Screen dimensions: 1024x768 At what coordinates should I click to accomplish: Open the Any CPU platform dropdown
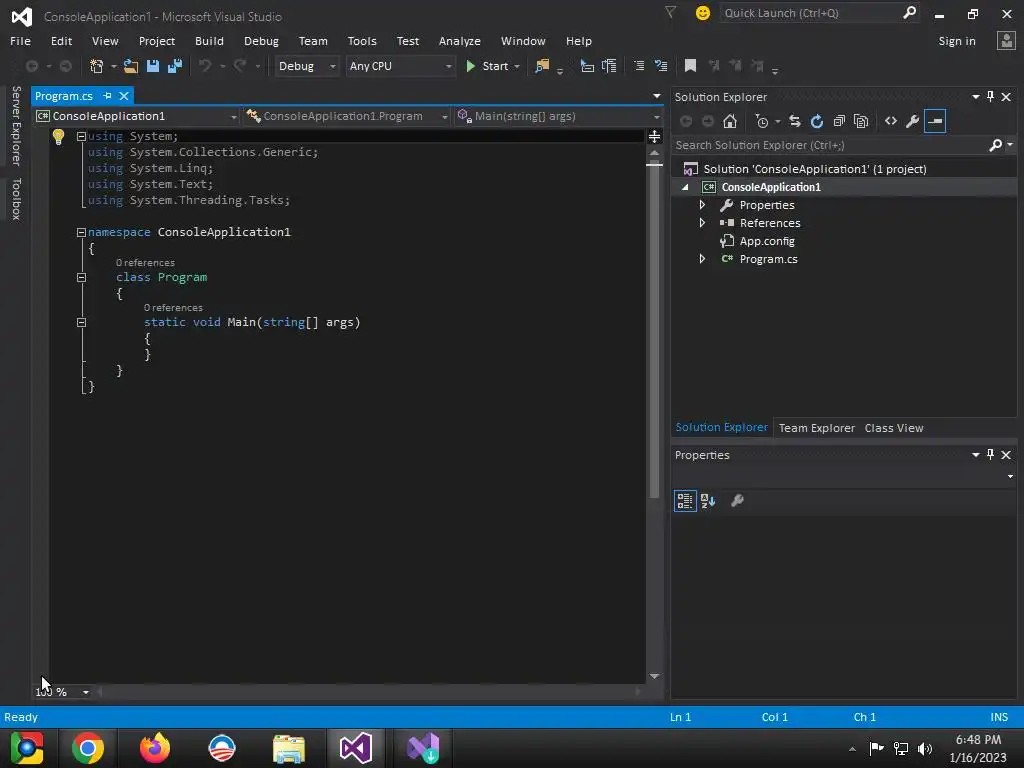pos(400,66)
